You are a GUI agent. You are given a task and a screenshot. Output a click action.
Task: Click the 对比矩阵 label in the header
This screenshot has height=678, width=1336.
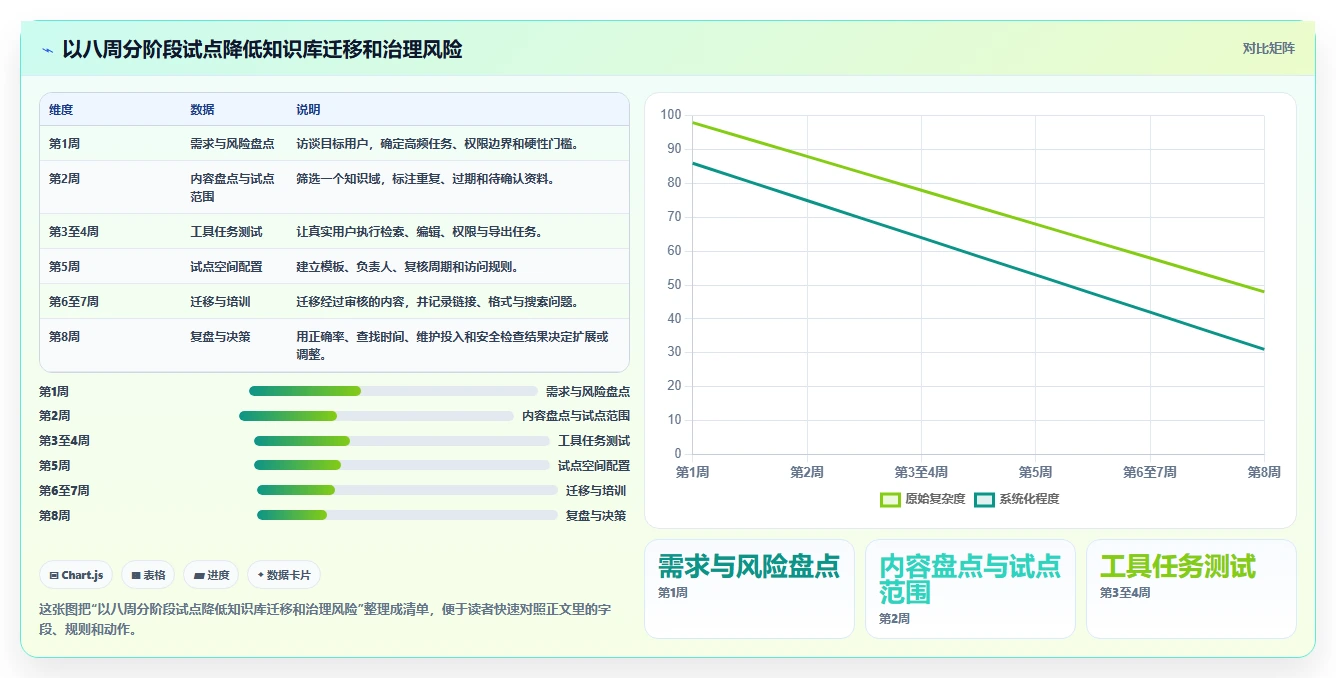pyautogui.click(x=1268, y=48)
